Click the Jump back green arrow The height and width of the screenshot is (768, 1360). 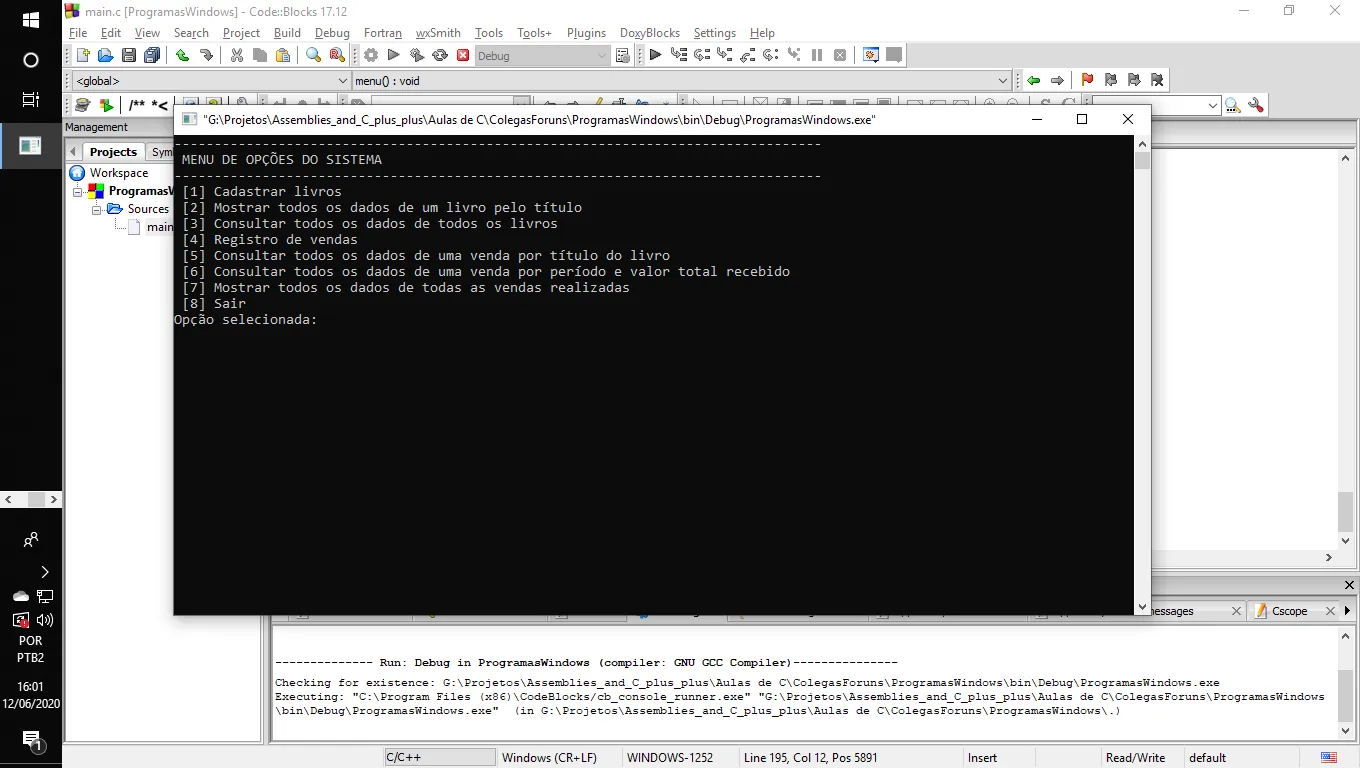click(x=1033, y=80)
